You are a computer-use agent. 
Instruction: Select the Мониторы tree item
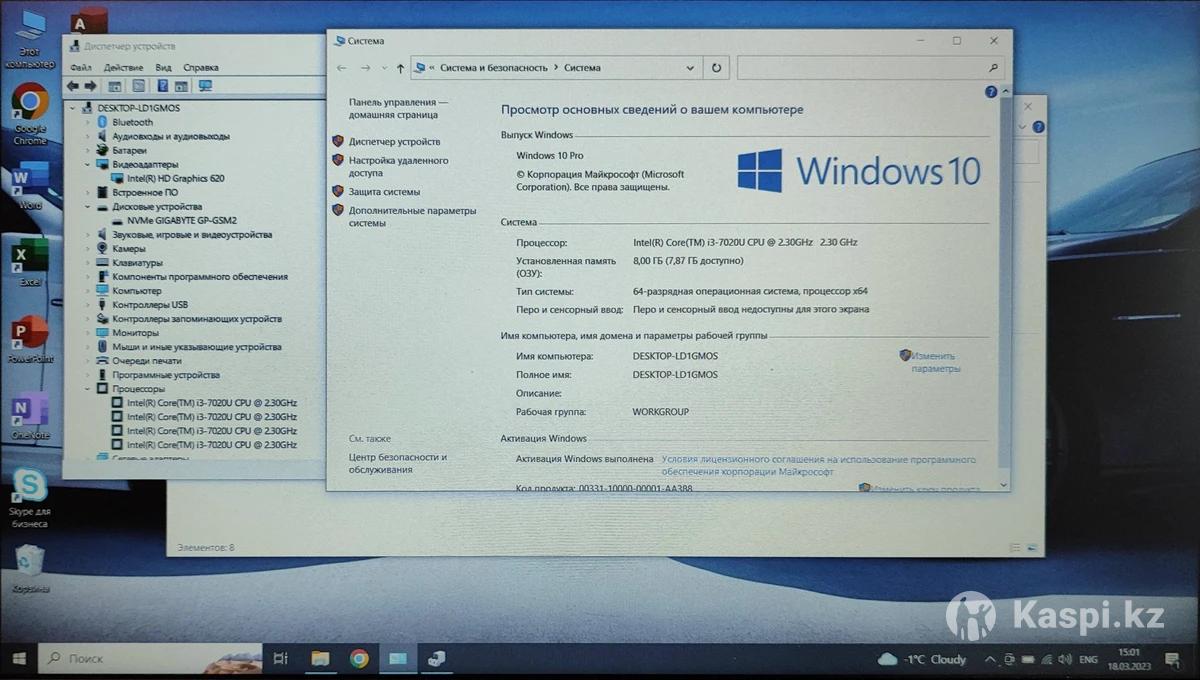(135, 333)
